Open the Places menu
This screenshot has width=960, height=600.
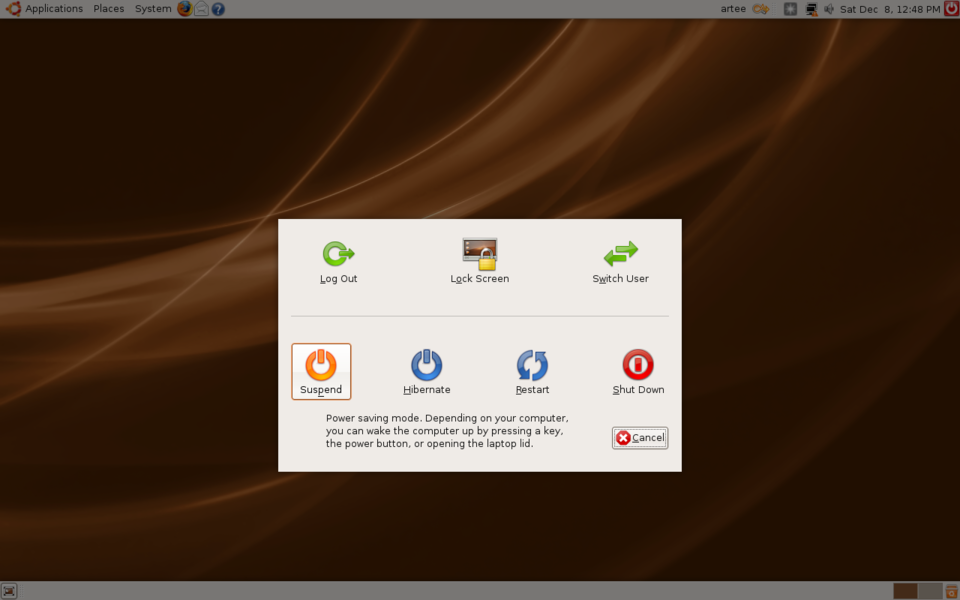pyautogui.click(x=108, y=9)
